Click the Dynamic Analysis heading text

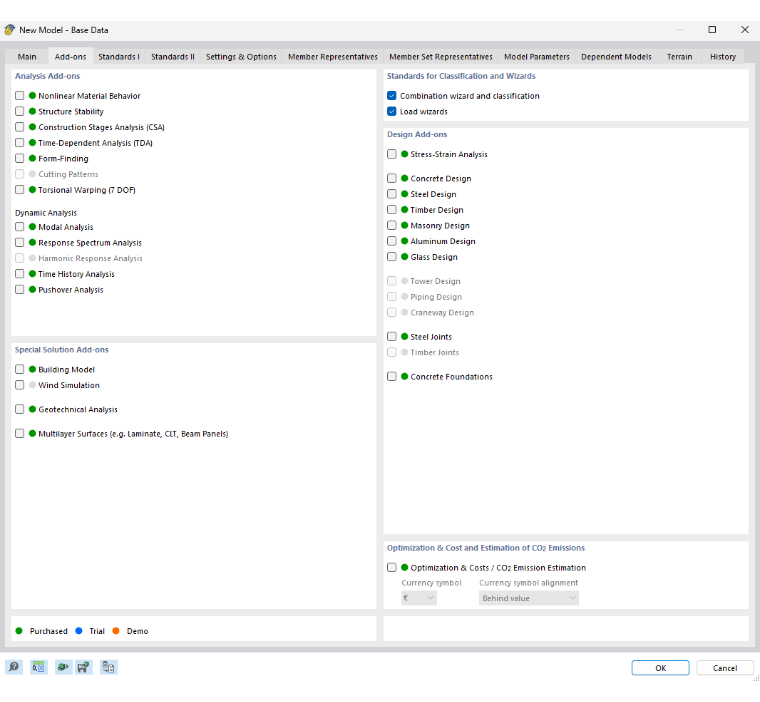pyautogui.click(x=46, y=213)
